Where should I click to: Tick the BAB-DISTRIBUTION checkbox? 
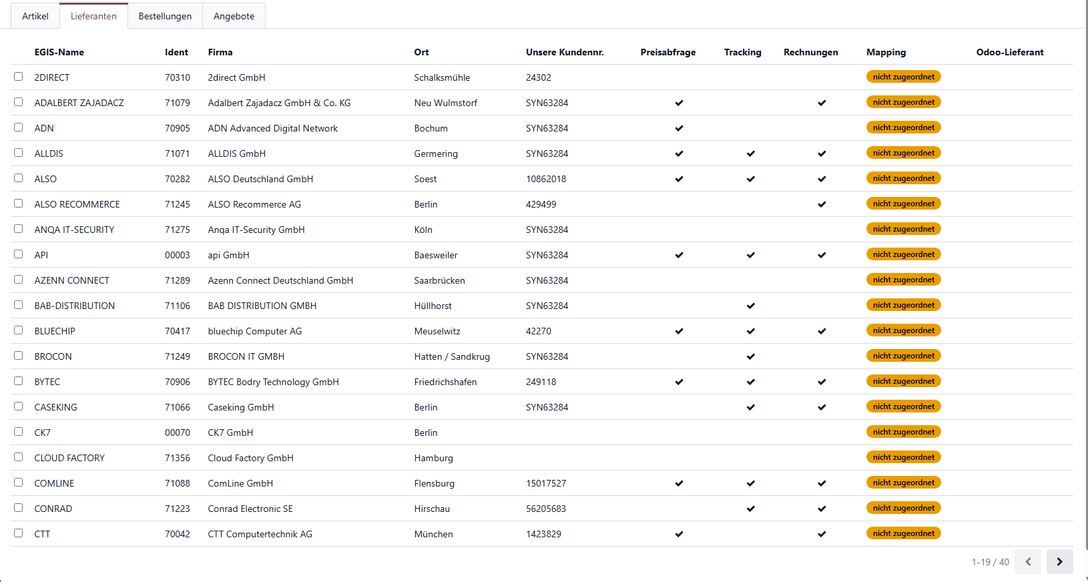pyautogui.click(x=19, y=305)
